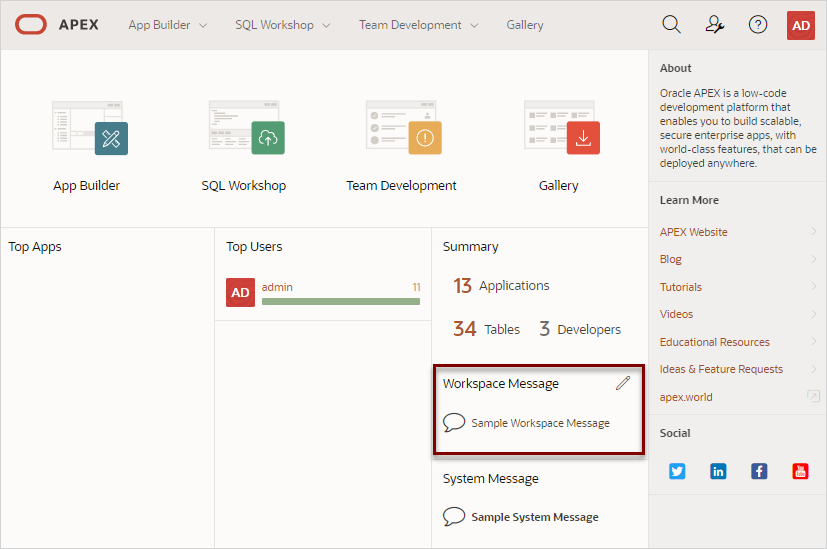
Task: Open the YouTube social icon
Action: pos(800,471)
